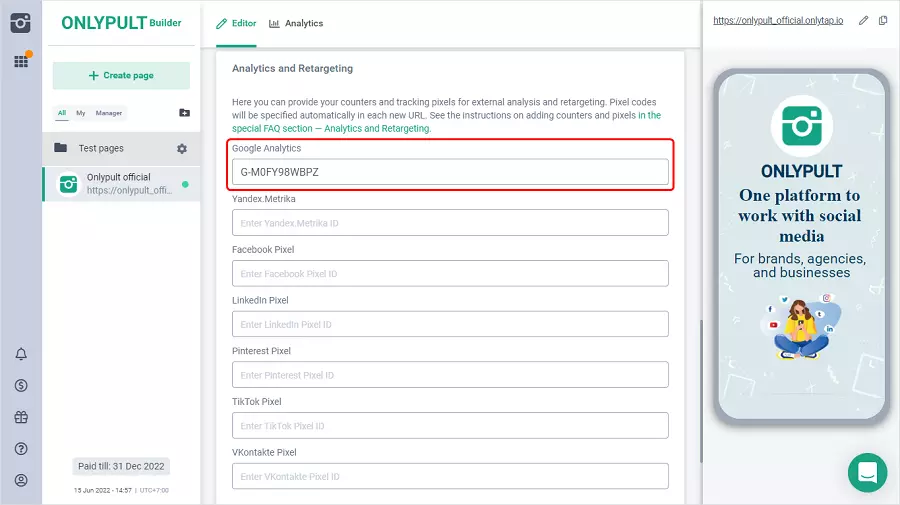Open billing dollar icon in sidebar
The image size is (900, 505).
(x=20, y=385)
